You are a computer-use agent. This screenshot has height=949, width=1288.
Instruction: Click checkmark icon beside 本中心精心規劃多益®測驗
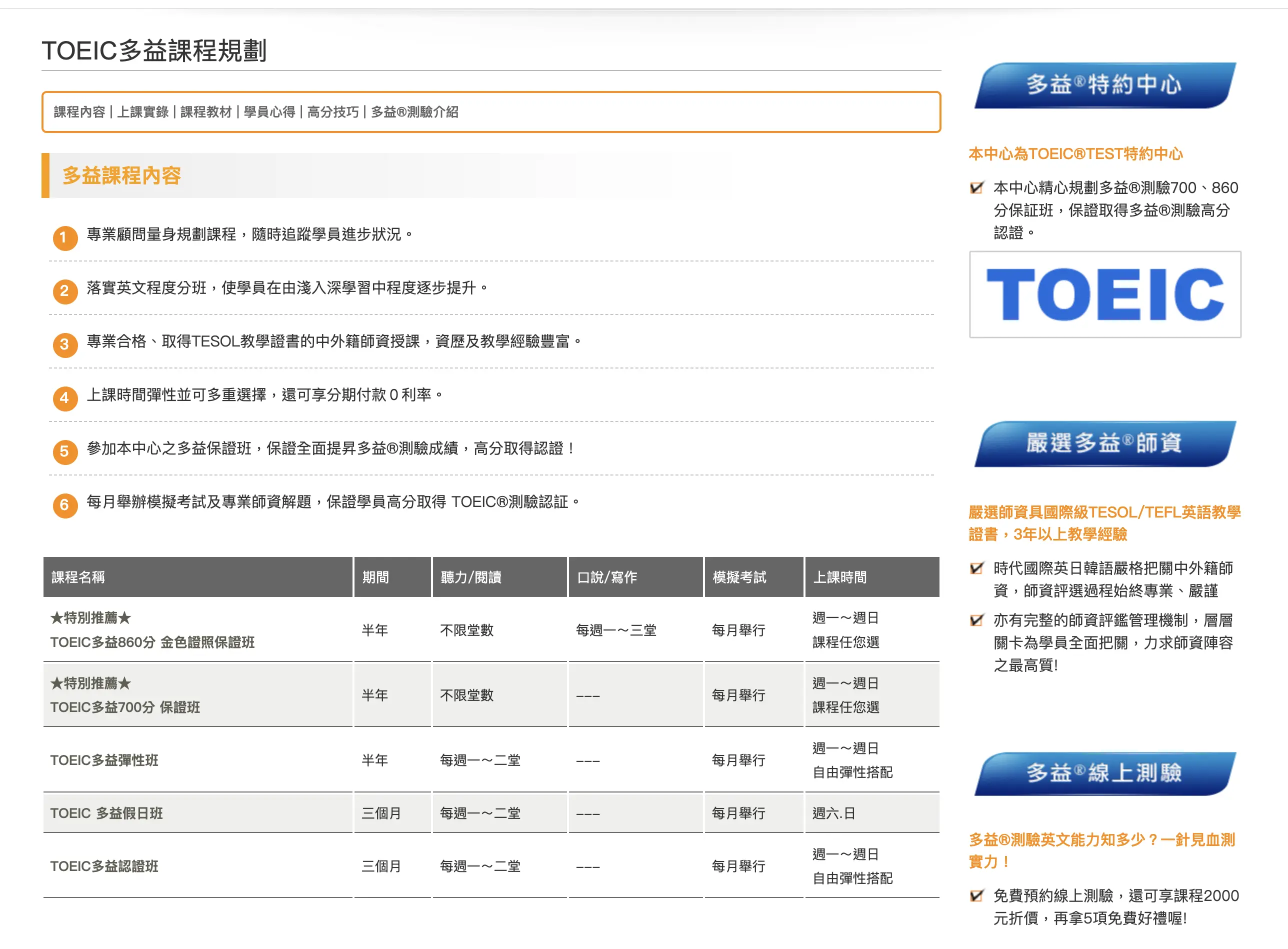click(x=976, y=187)
